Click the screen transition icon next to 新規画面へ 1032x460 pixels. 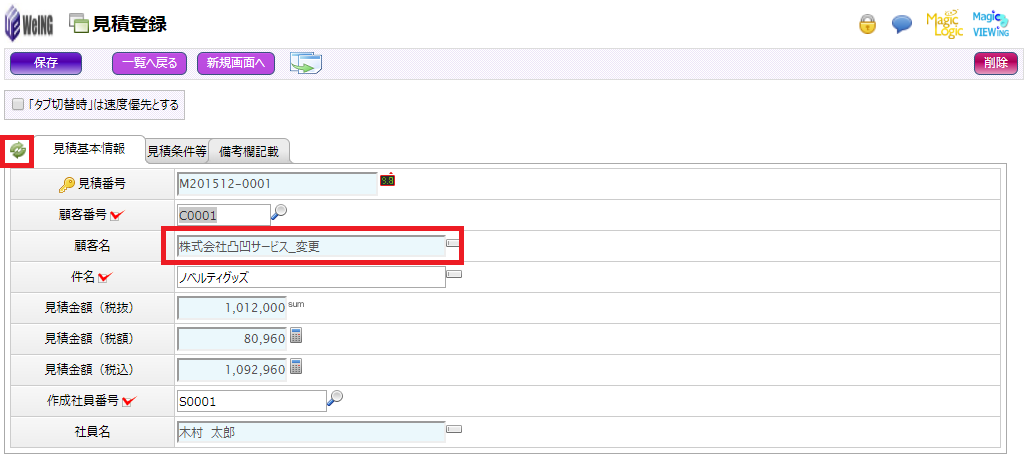point(305,63)
